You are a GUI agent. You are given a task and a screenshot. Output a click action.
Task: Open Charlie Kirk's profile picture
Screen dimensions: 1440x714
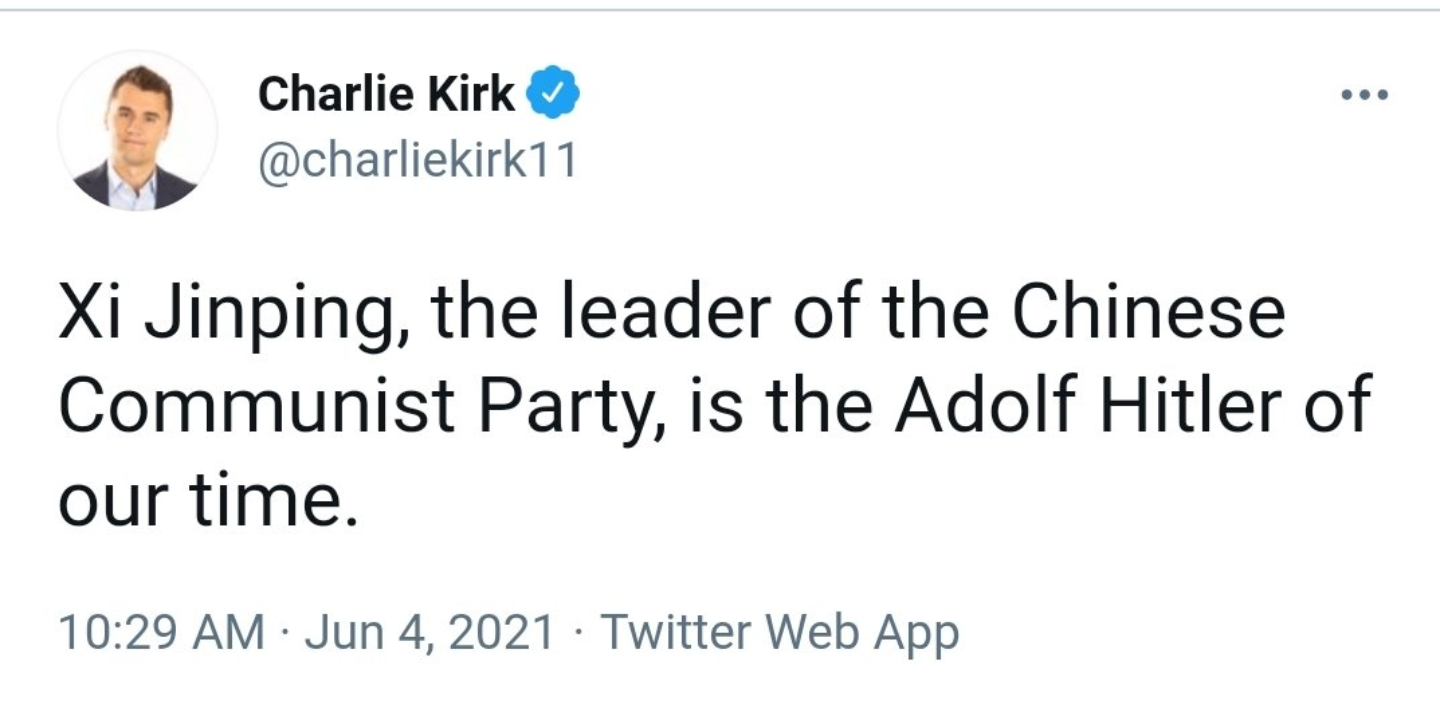(x=137, y=130)
